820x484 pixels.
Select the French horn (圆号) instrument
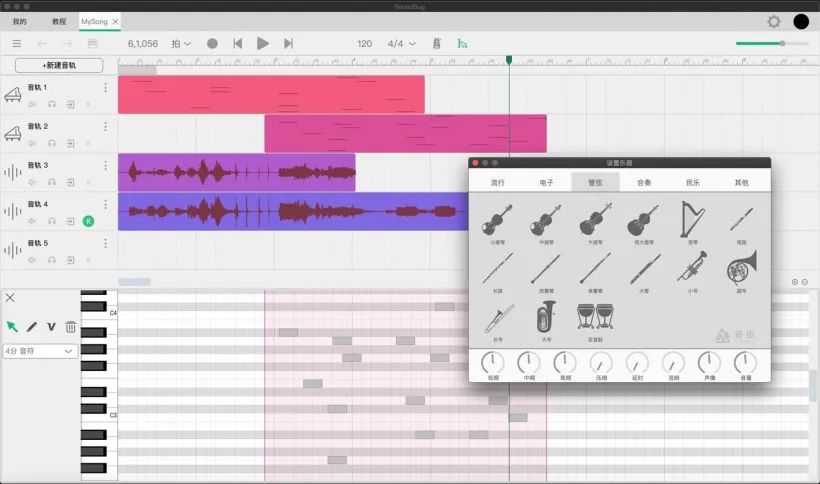tap(741, 266)
